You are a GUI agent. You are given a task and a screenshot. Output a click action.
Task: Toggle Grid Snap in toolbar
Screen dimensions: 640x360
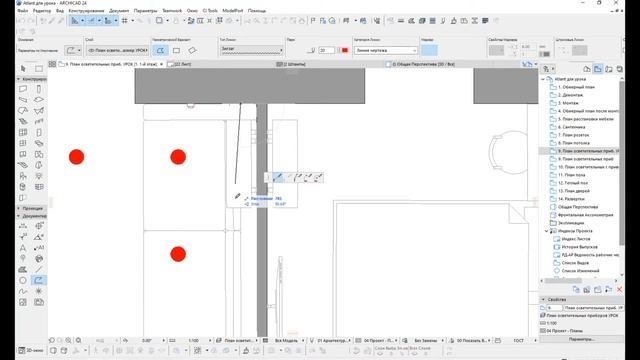(x=124, y=20)
